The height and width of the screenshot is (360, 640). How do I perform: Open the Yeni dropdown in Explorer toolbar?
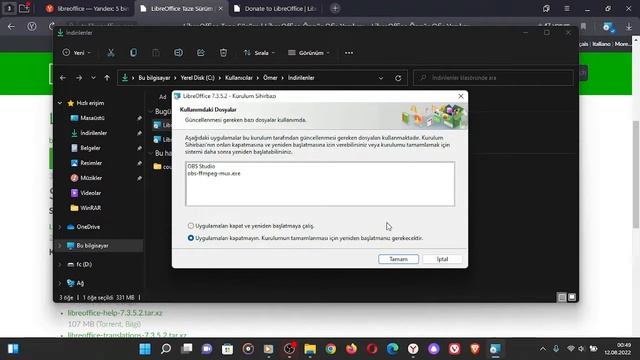click(x=77, y=53)
